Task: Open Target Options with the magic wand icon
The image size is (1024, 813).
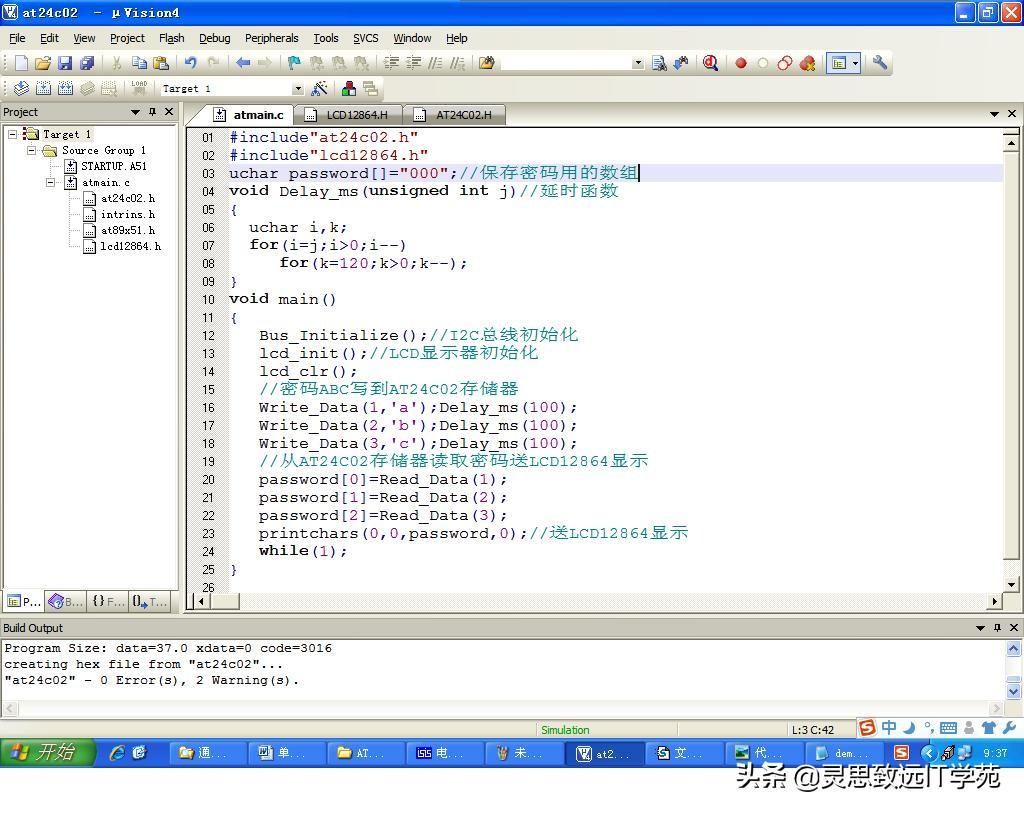Action: click(x=320, y=89)
